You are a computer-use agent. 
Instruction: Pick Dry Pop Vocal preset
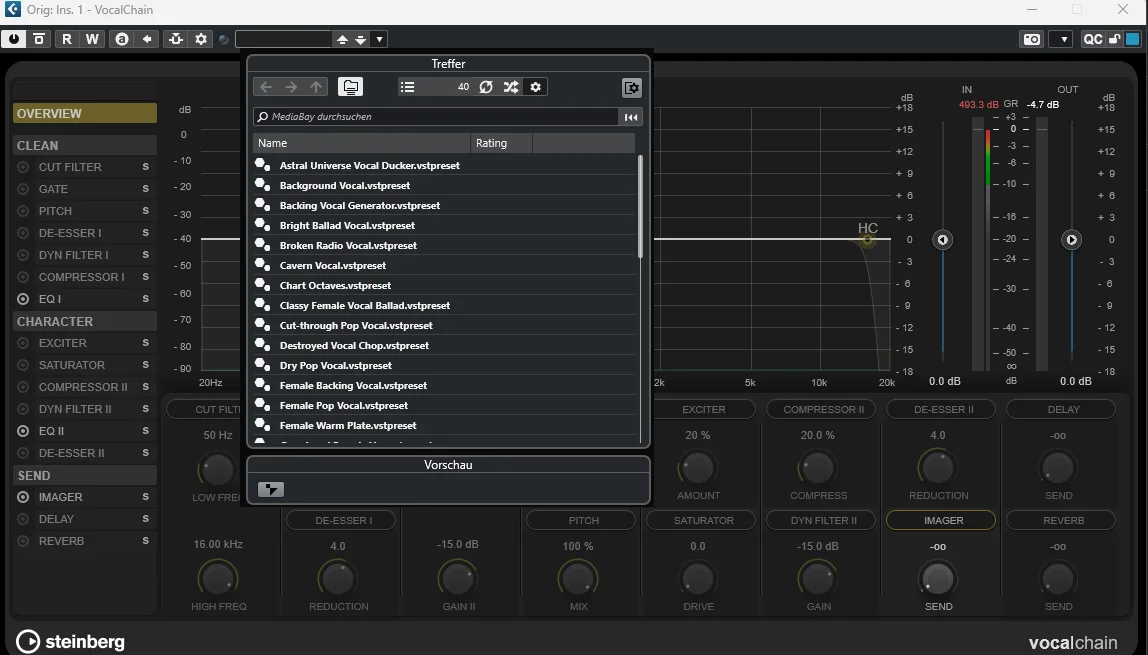point(444,365)
